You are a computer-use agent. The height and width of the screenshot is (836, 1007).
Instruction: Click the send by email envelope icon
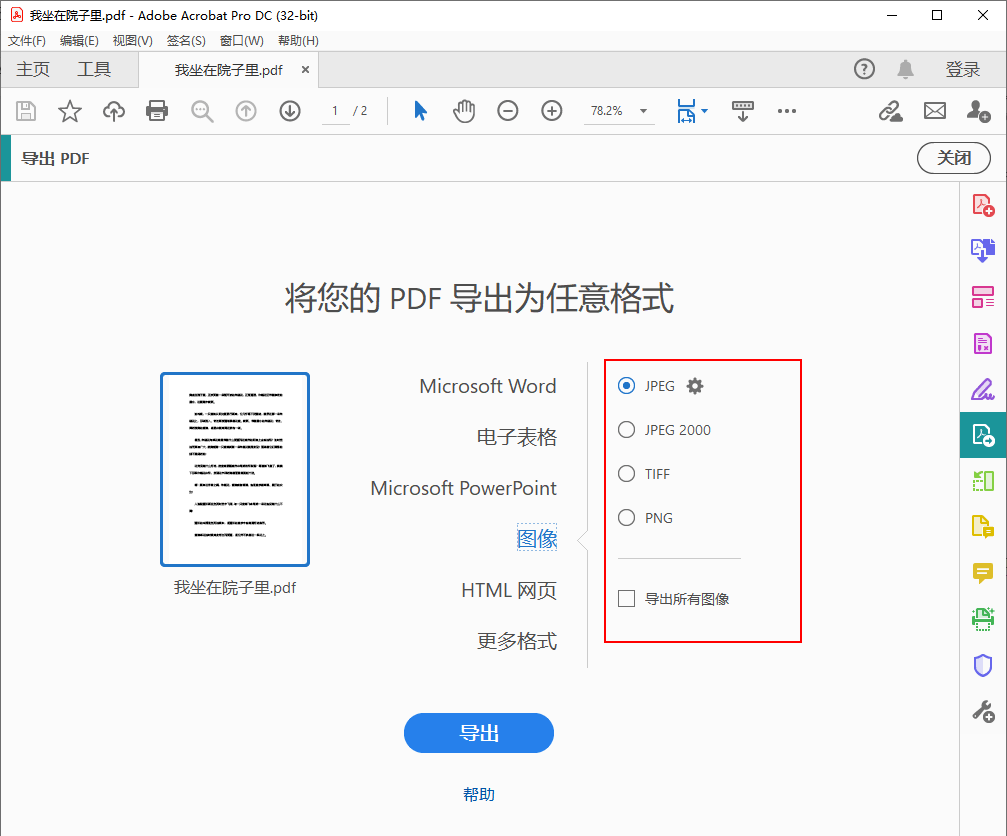(934, 111)
